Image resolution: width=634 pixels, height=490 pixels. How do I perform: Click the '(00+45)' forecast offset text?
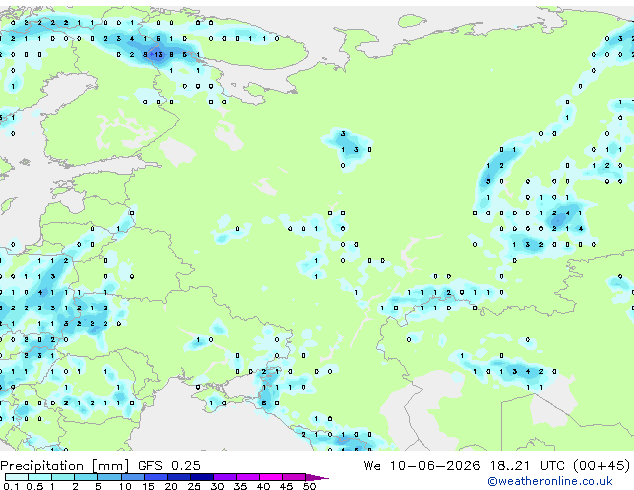602,465
